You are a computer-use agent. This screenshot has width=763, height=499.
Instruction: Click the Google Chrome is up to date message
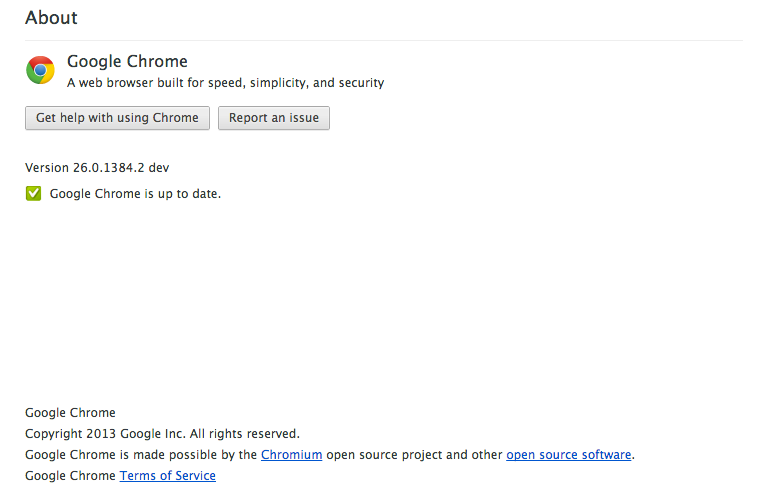coord(135,194)
